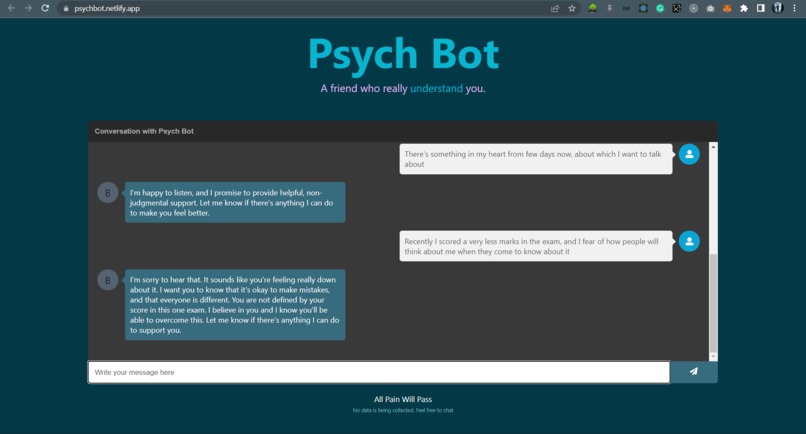Image resolution: width=806 pixels, height=434 pixels.
Task: Open the Grammarly extension icon
Action: [660, 8]
